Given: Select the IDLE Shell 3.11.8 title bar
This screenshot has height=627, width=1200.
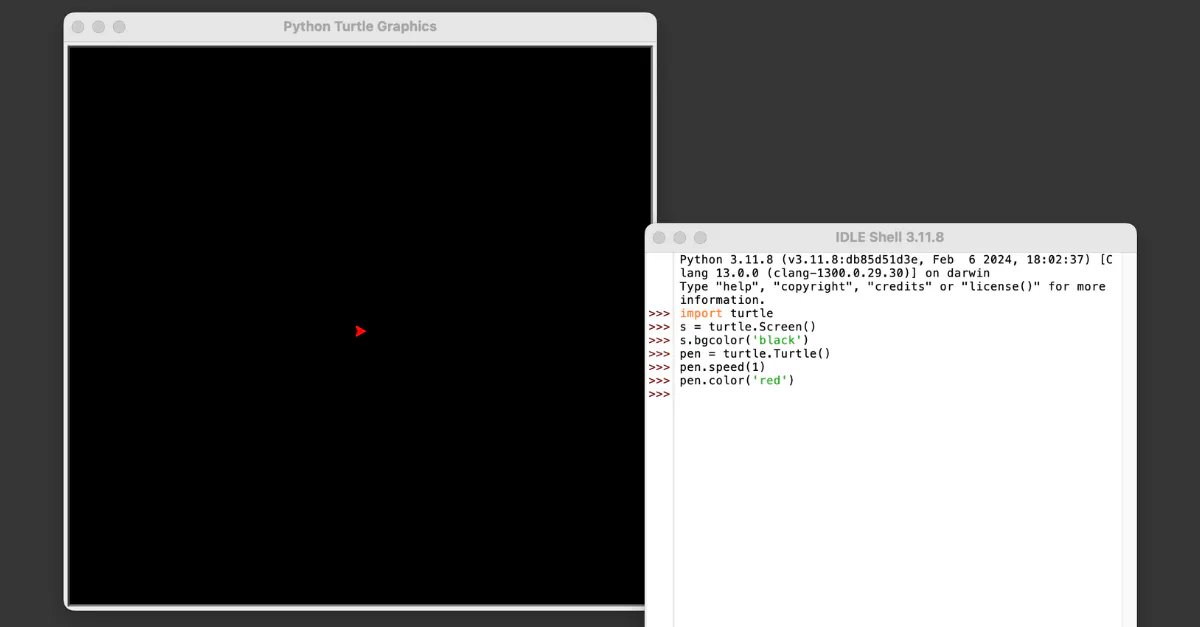Looking at the screenshot, I should (889, 237).
